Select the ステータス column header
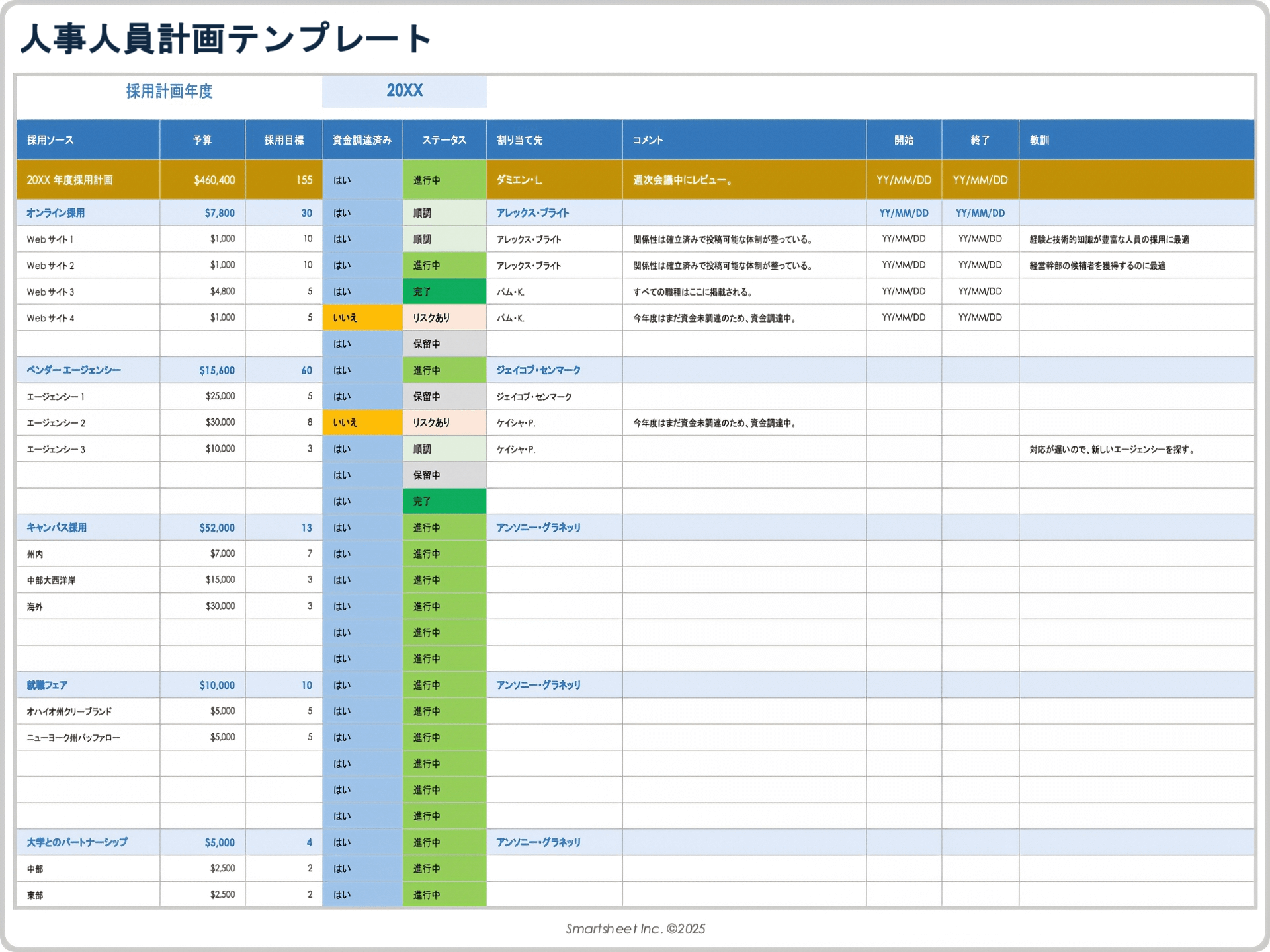1270x952 pixels. coord(444,140)
